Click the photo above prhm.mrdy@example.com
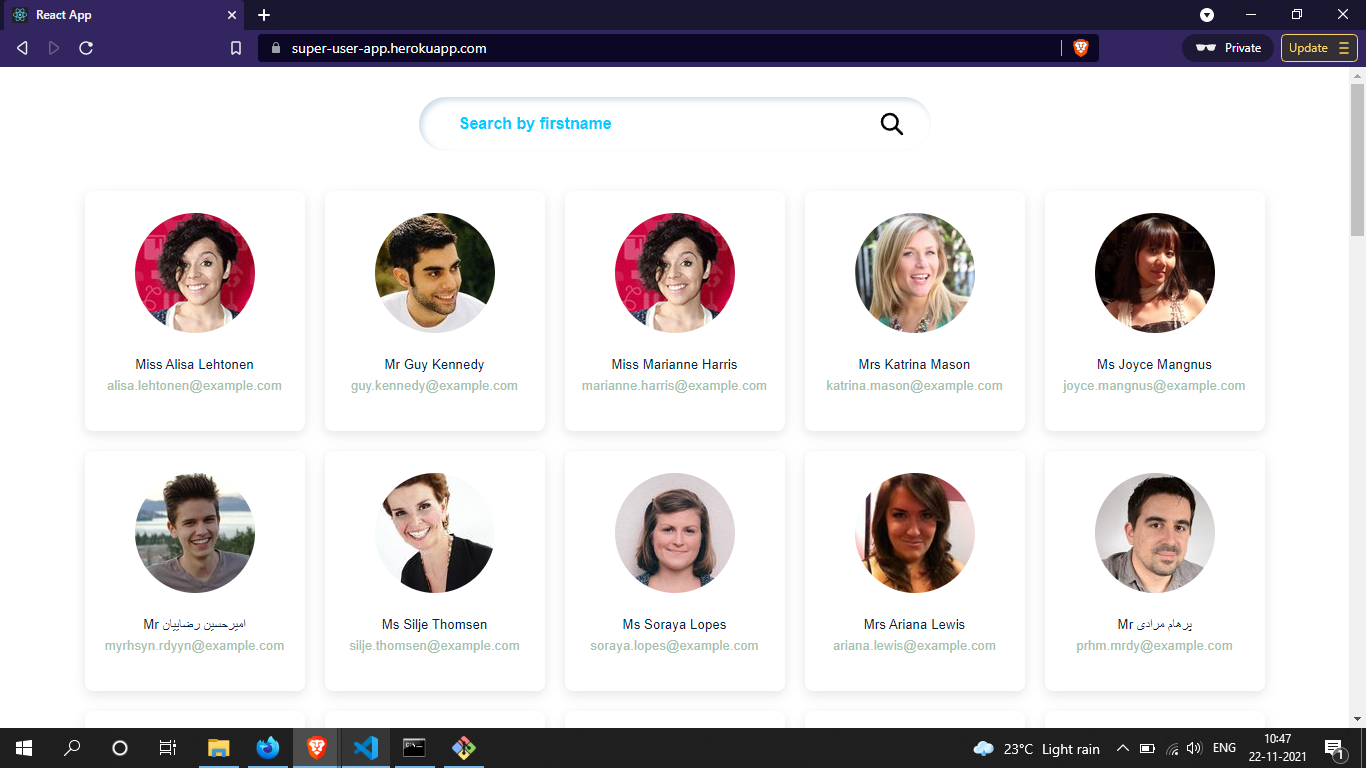Image resolution: width=1366 pixels, height=768 pixels. (x=1155, y=533)
